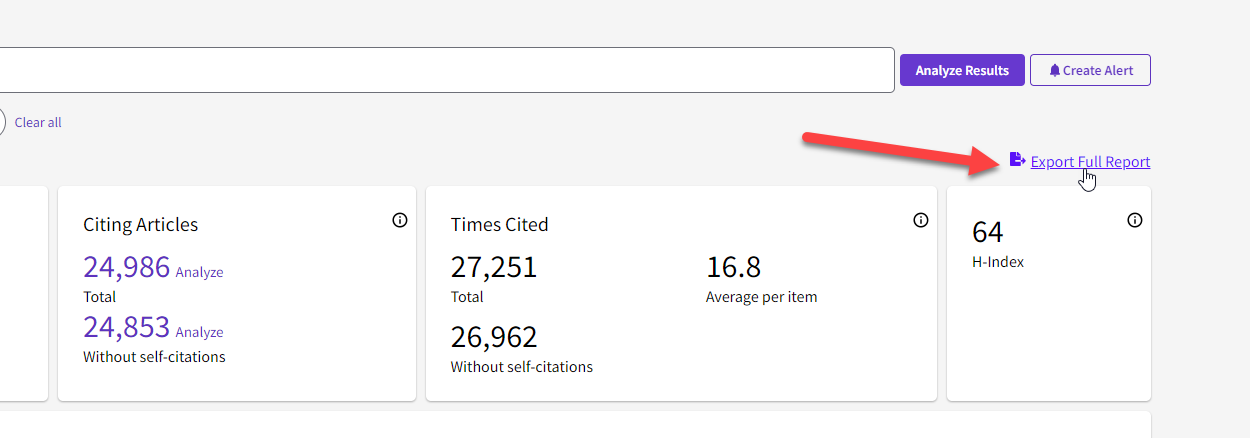Click the rounded filter chip beside Clear all
Image resolution: width=1250 pixels, height=438 pixels.
coord(2,122)
